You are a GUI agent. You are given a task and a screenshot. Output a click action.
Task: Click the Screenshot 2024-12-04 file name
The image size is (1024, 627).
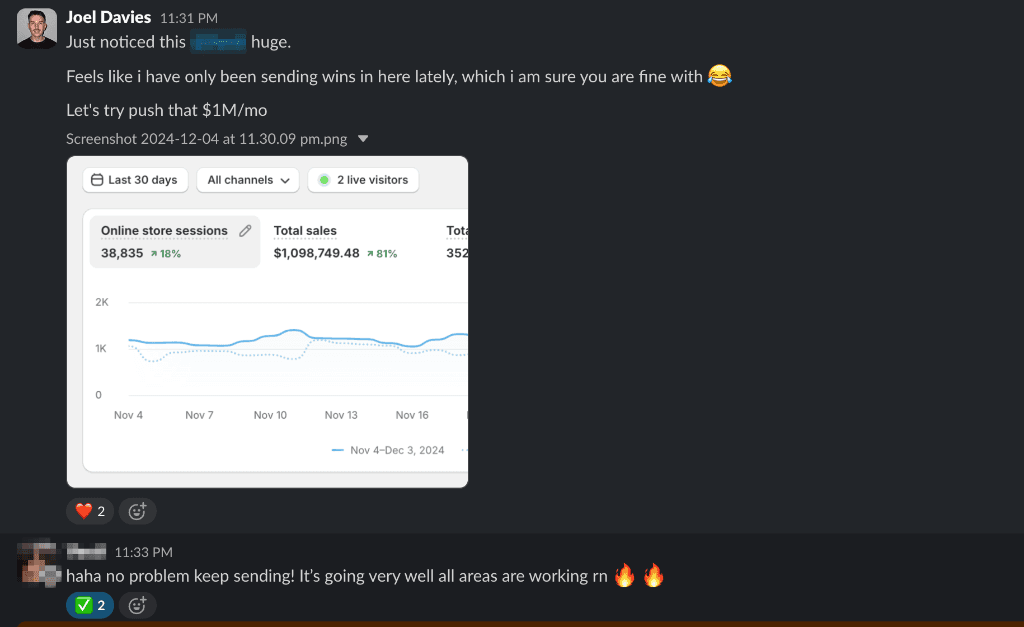207,139
